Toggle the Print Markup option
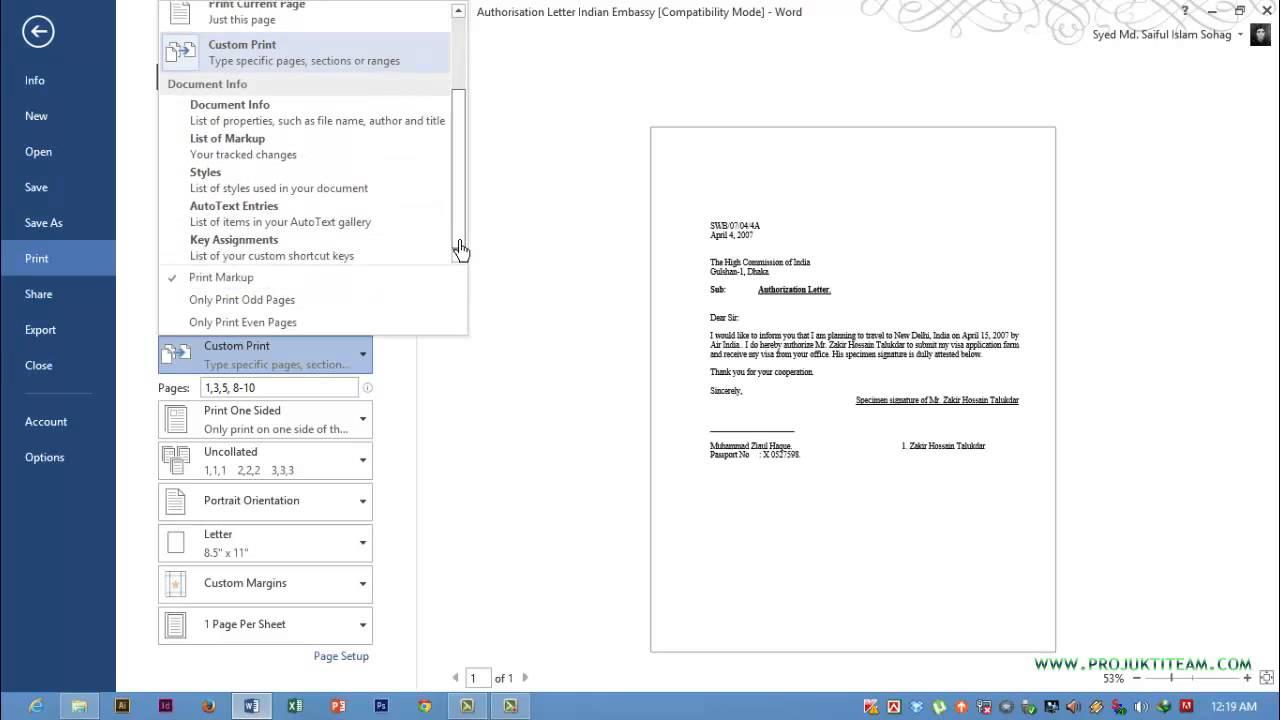1280x720 pixels. point(220,277)
